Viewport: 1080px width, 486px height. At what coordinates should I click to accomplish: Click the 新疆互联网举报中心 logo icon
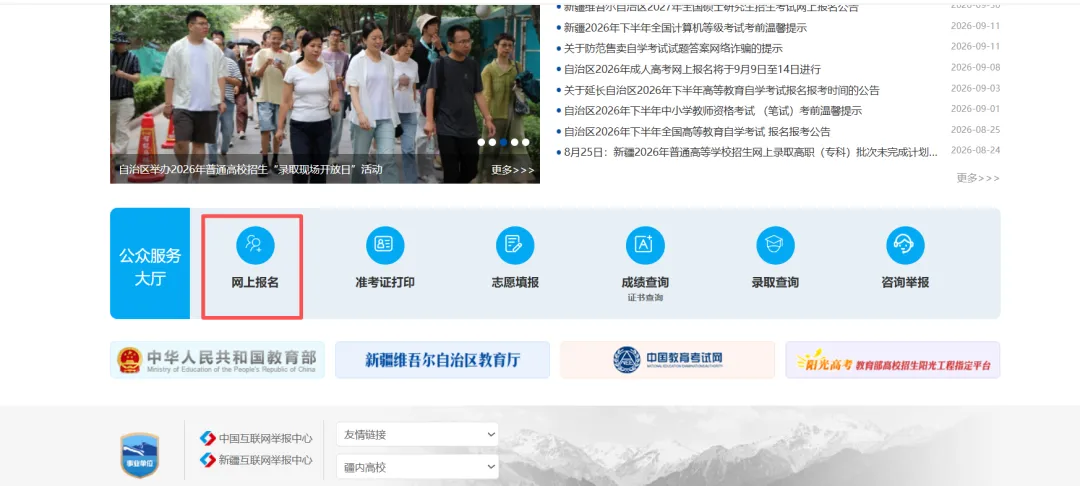point(207,460)
